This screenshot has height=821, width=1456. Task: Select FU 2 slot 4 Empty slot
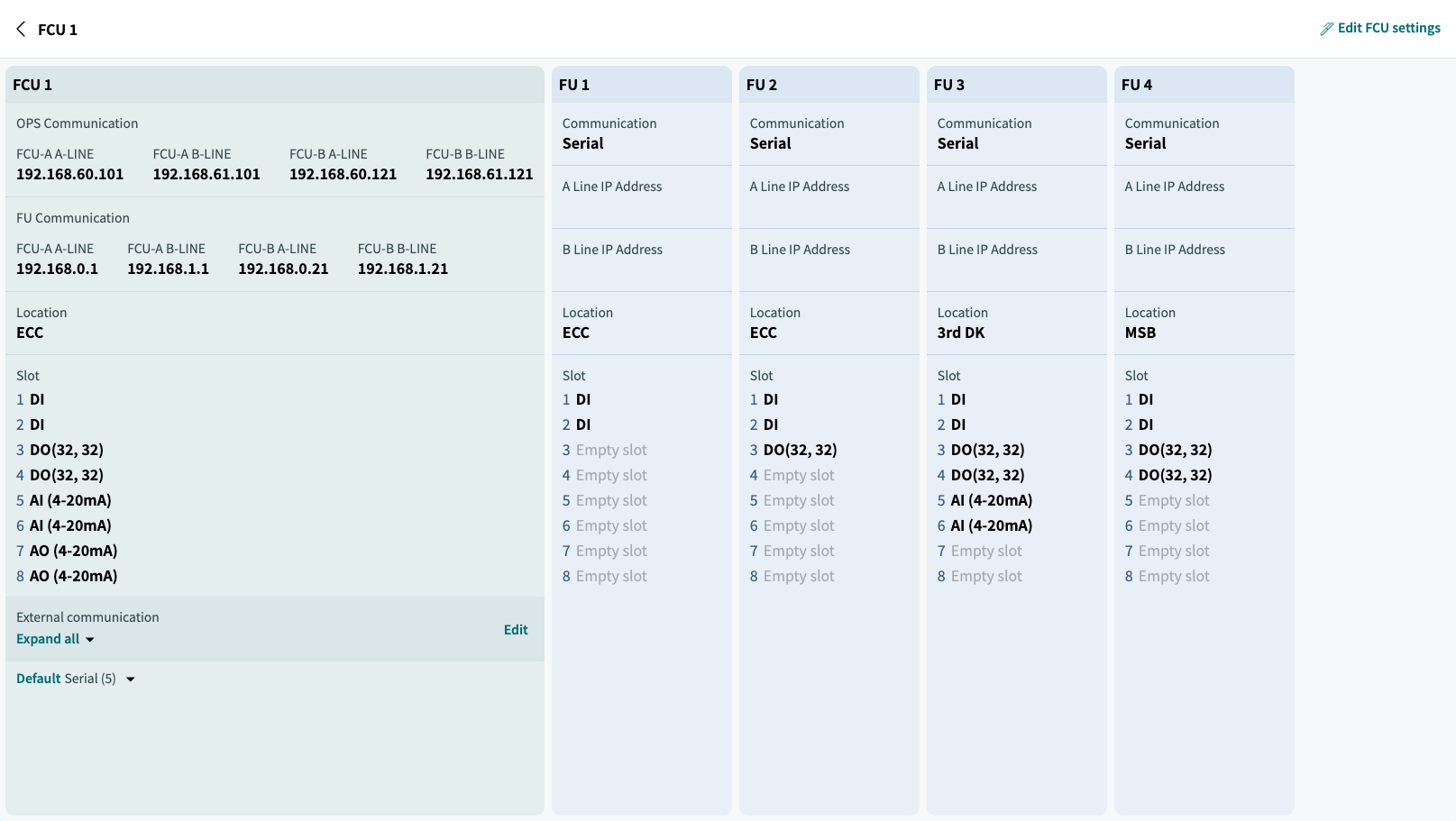coord(792,475)
